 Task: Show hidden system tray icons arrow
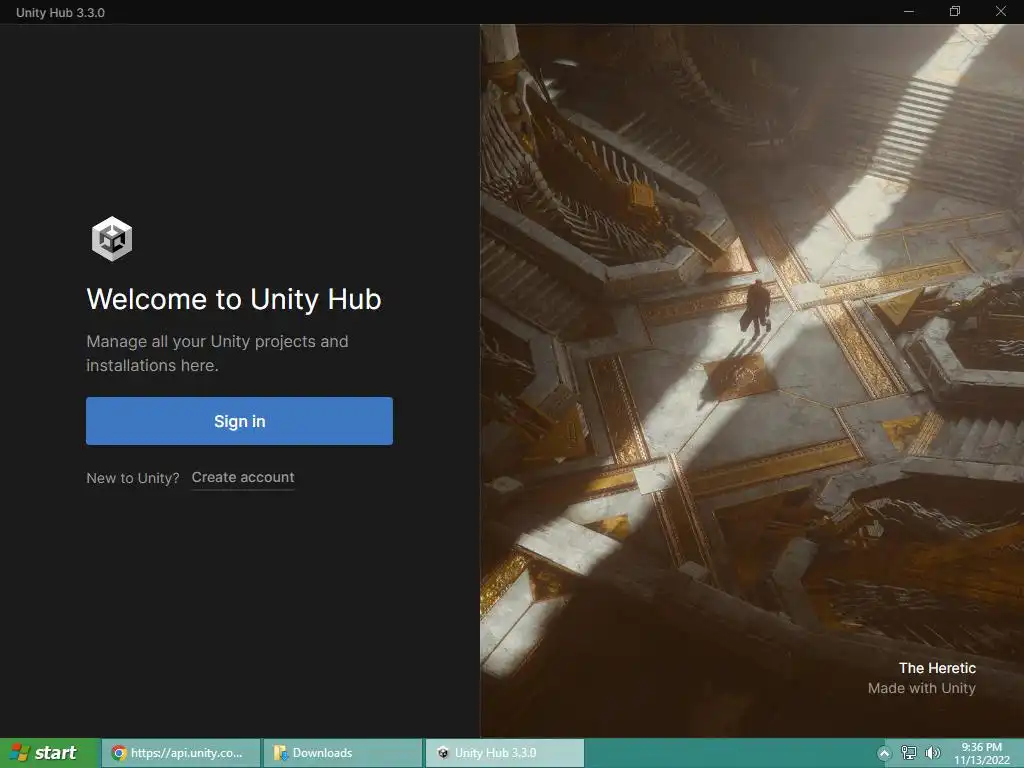(884, 754)
